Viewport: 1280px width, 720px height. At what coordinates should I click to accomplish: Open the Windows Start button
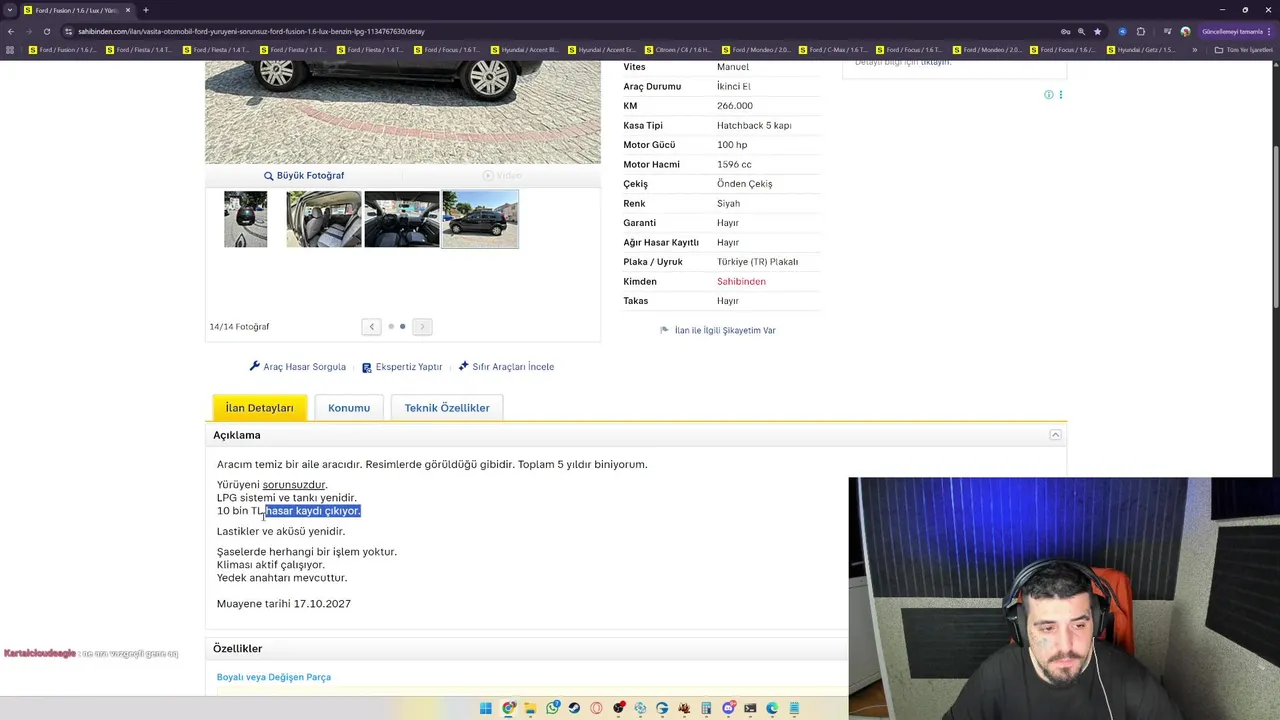(486, 708)
